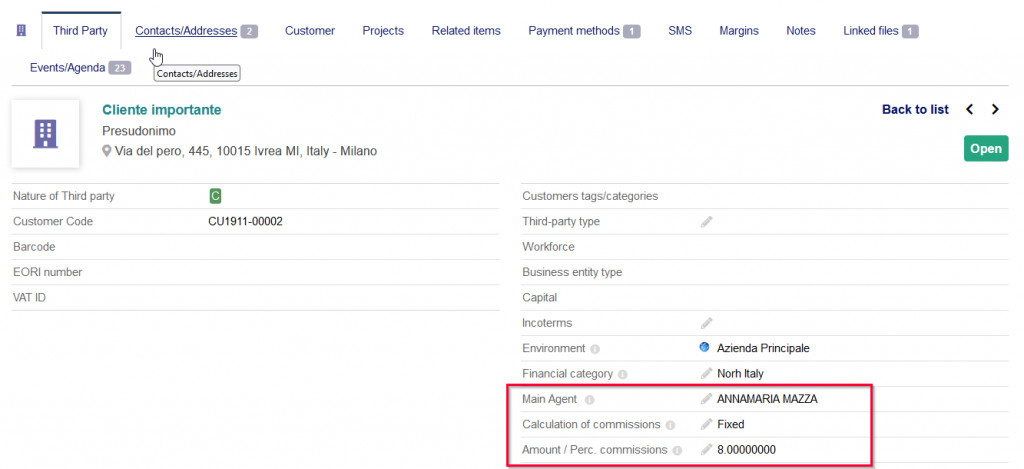Open the Events/Agenda tab
This screenshot has width=1024, height=469.
pyautogui.click(x=66, y=68)
